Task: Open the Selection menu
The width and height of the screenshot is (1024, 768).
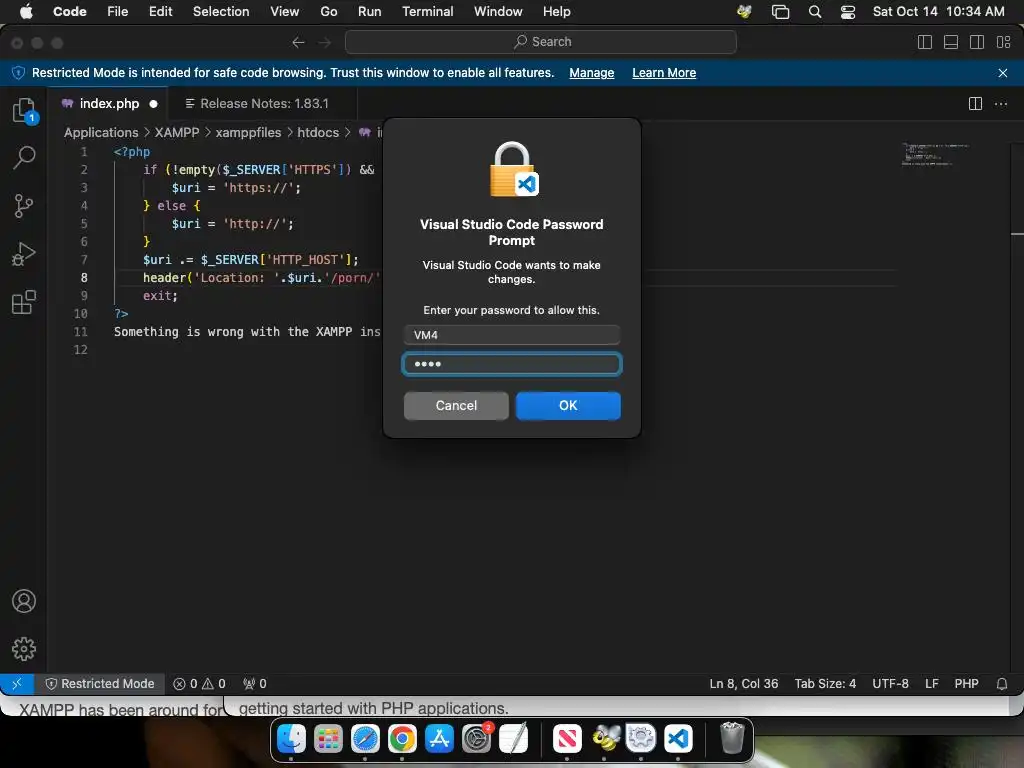Action: [x=221, y=12]
